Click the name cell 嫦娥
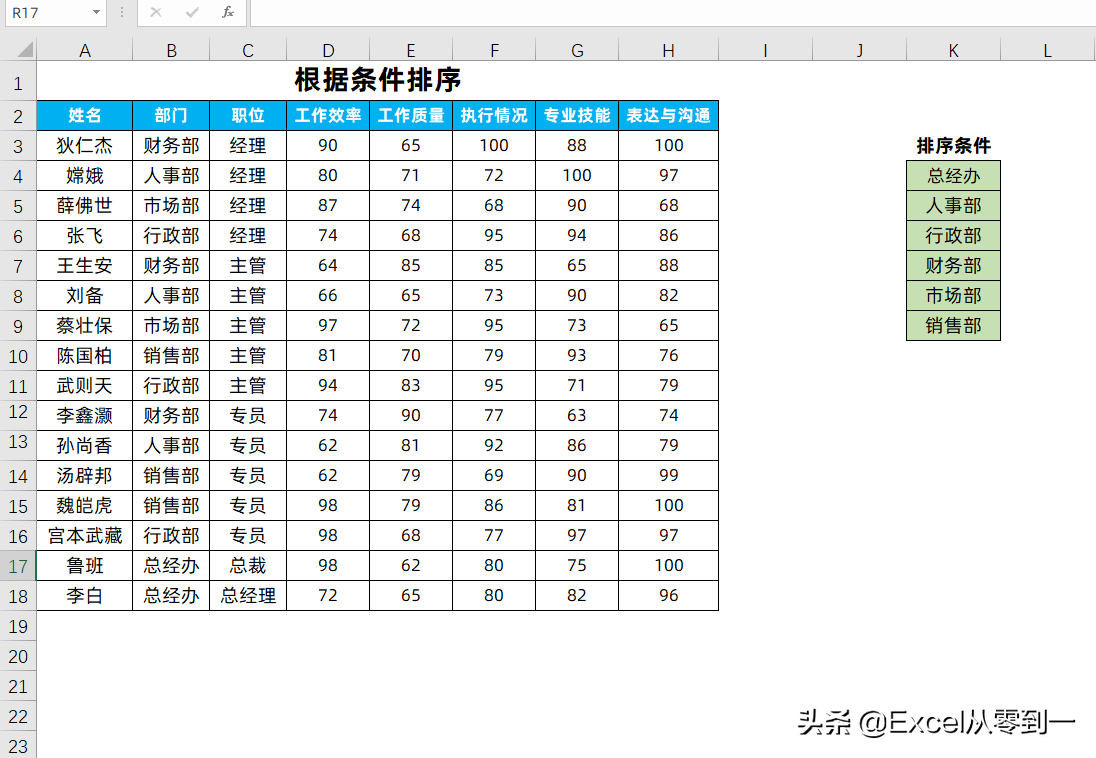Screen dimensions: 1096x758 pyautogui.click(x=85, y=176)
